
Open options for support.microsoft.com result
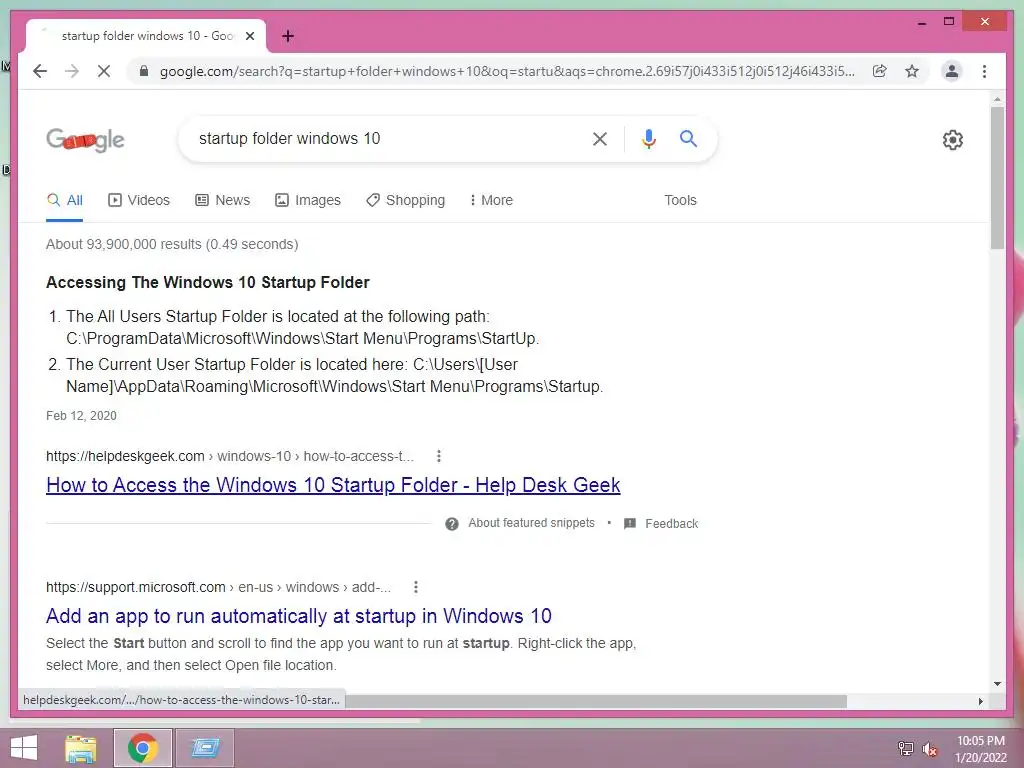[x=416, y=587]
